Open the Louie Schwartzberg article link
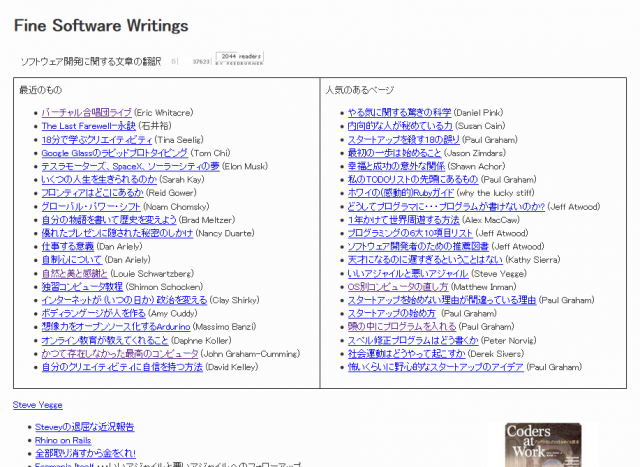Screen dimensions: 640x467 (75, 274)
